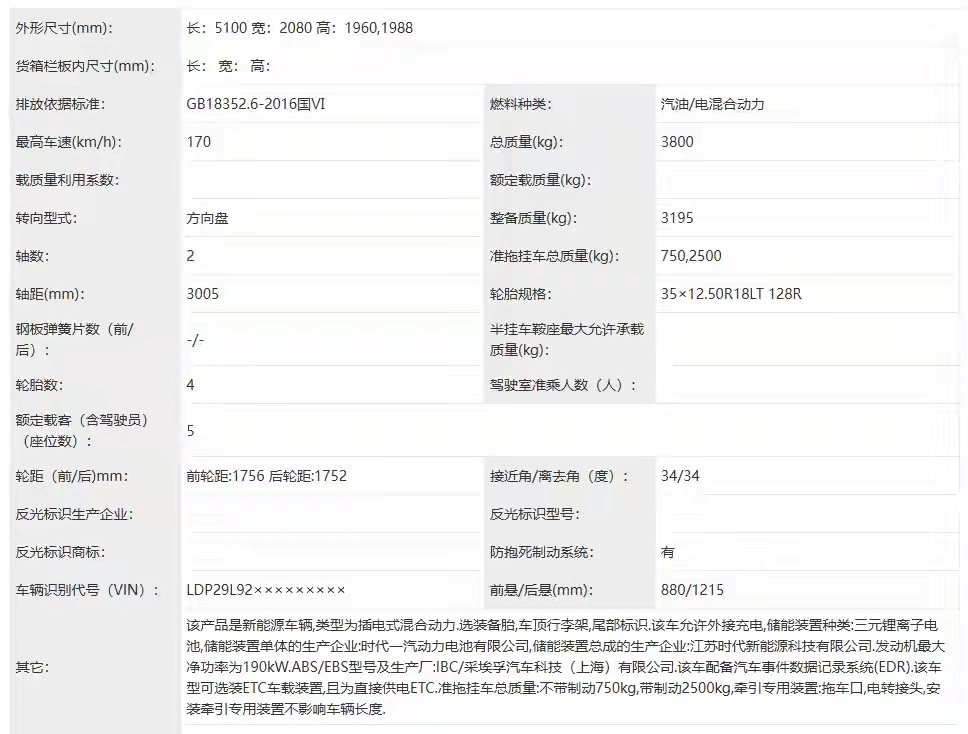This screenshot has width=968, height=734.
Task: Select wheelbase value 3005
Action: [x=202, y=294]
